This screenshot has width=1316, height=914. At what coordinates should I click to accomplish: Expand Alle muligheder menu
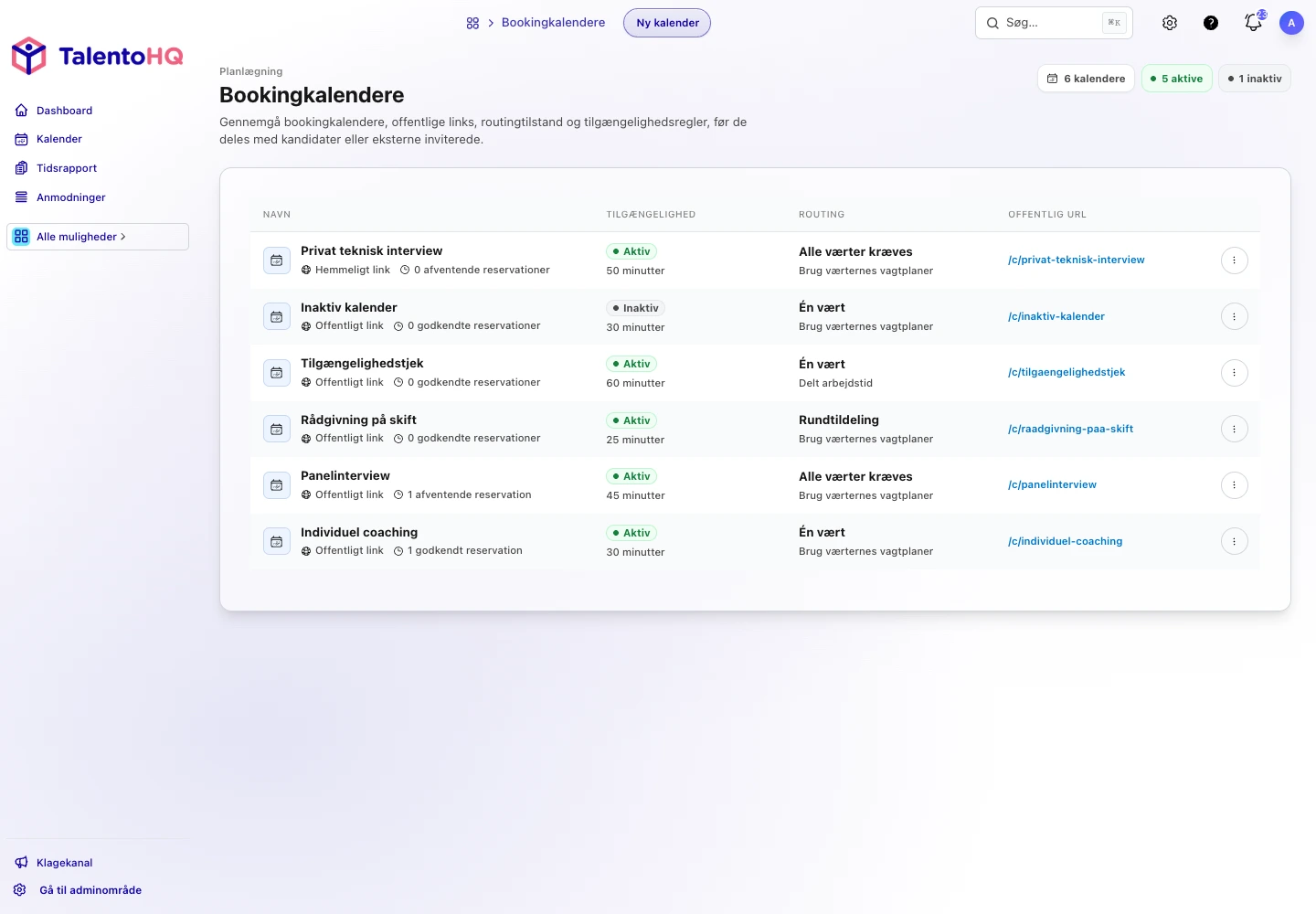click(98, 237)
